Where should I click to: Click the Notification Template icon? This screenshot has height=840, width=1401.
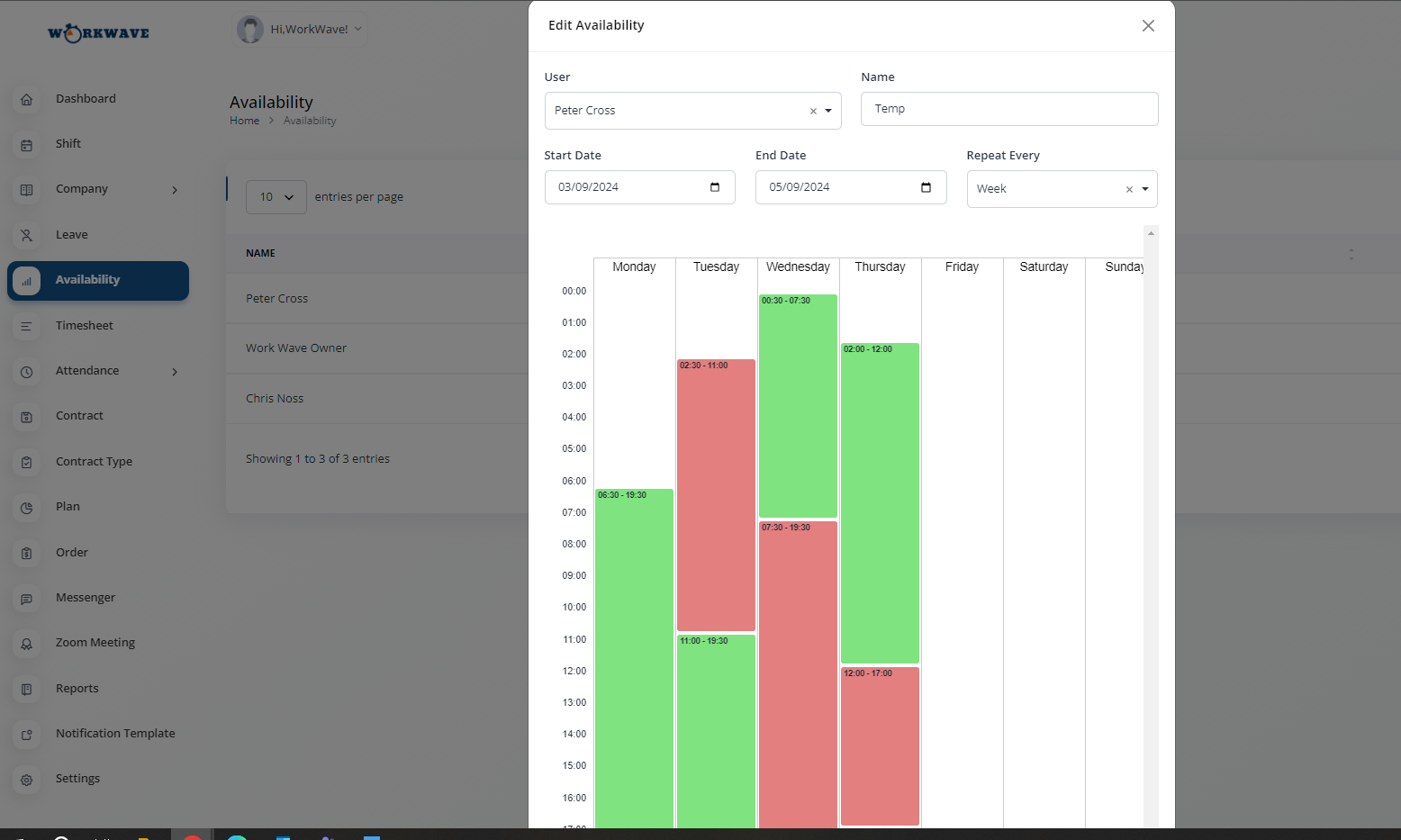pos(27,735)
